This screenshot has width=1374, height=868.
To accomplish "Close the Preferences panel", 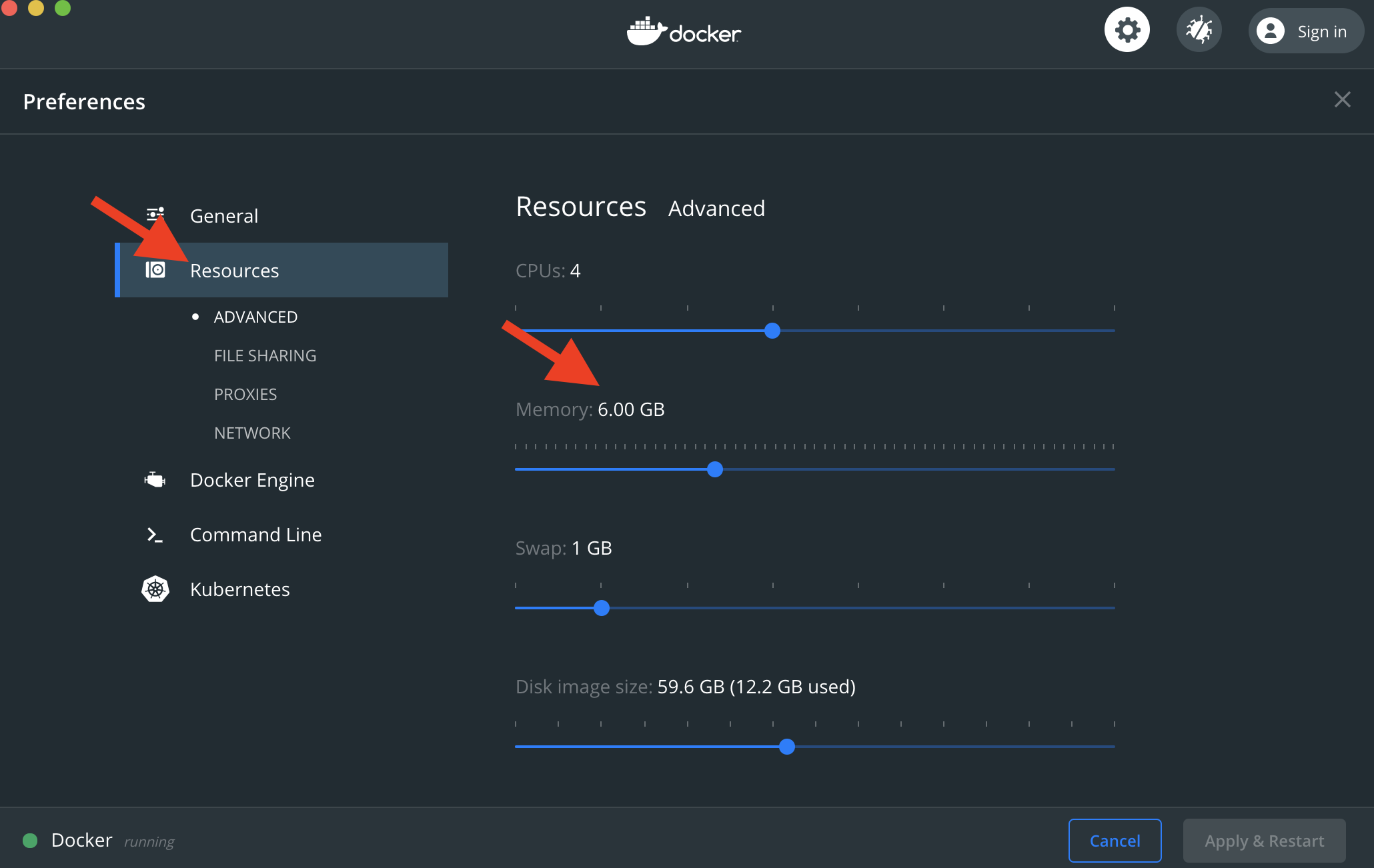I will coord(1342,100).
